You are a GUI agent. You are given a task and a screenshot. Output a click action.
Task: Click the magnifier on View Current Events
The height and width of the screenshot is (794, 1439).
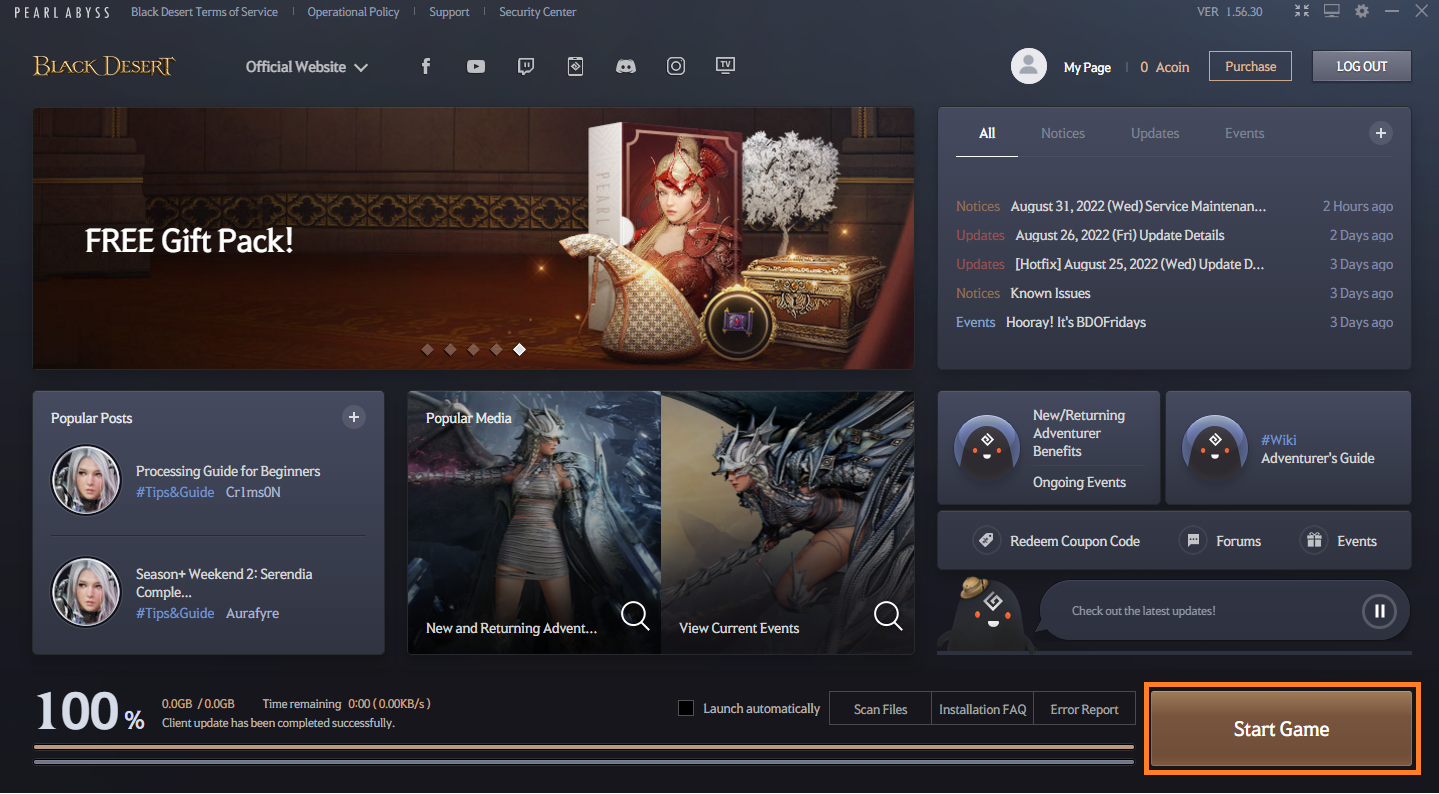887,615
